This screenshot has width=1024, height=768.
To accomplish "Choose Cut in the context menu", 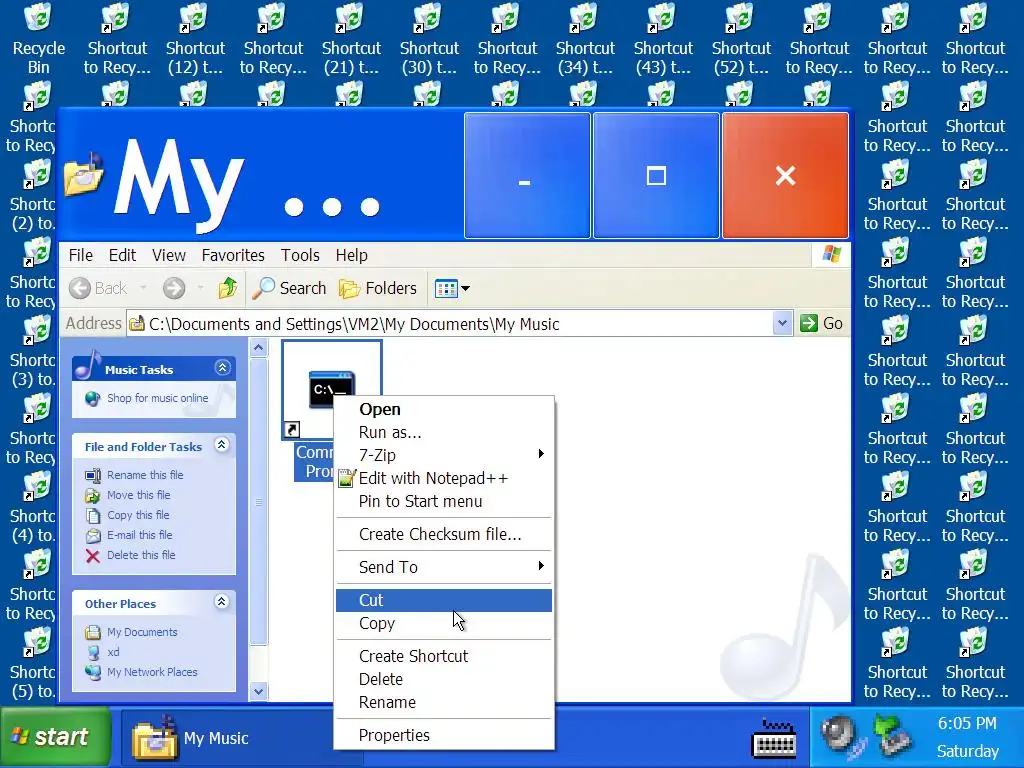I will click(443, 600).
